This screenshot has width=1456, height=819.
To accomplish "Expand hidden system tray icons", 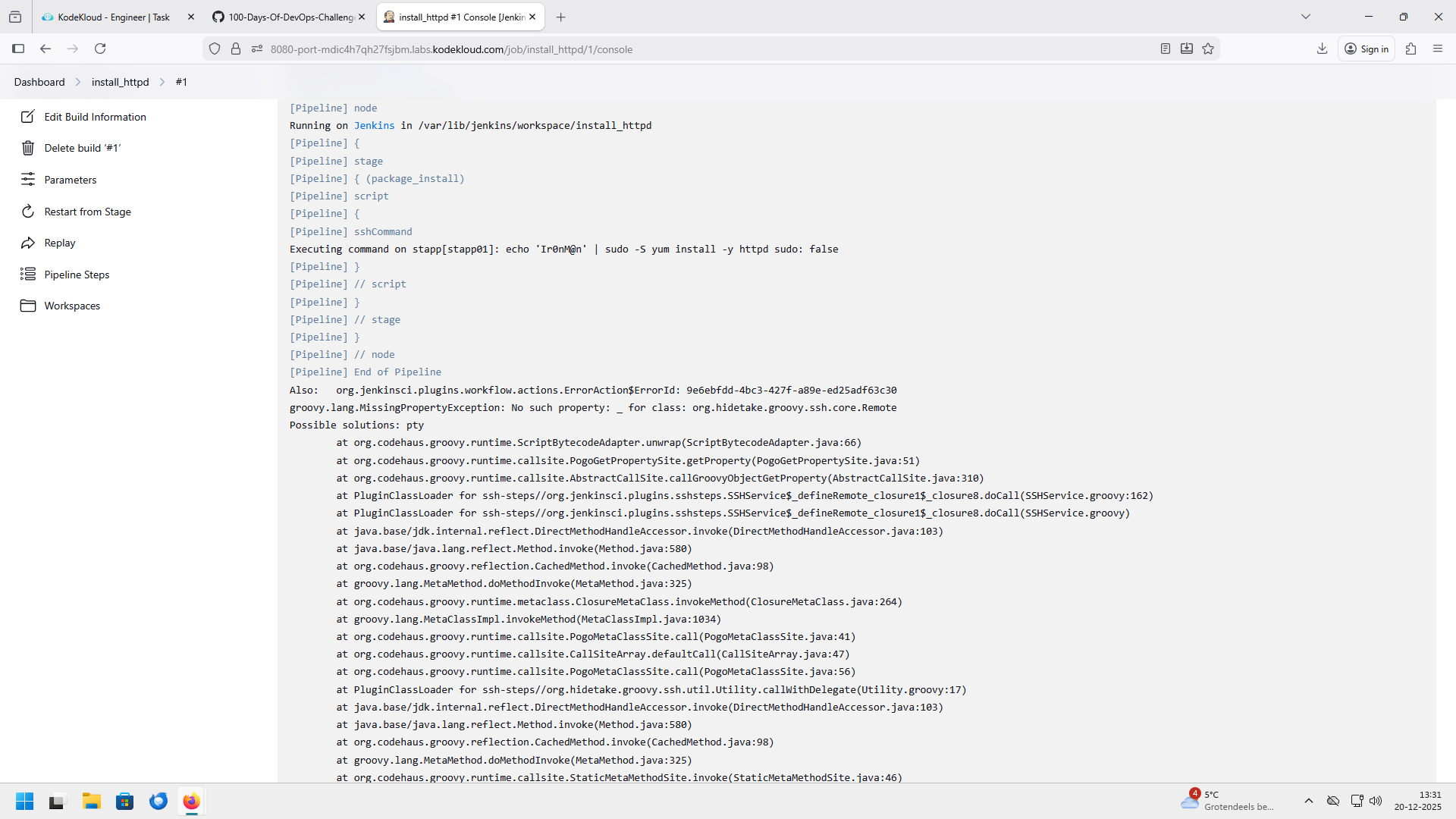I will coord(1309,801).
